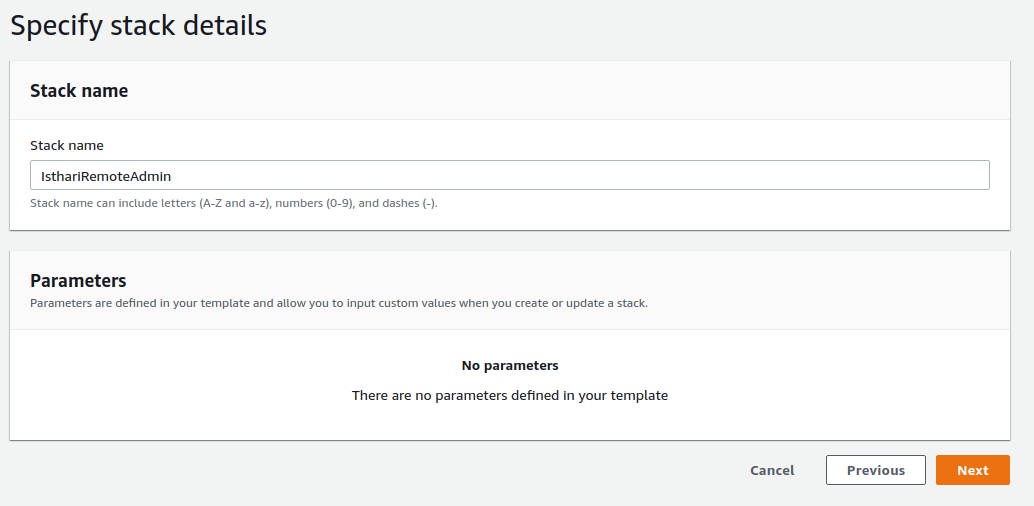The width and height of the screenshot is (1034, 506).
Task: Go back with the Previous button
Action: click(x=876, y=470)
